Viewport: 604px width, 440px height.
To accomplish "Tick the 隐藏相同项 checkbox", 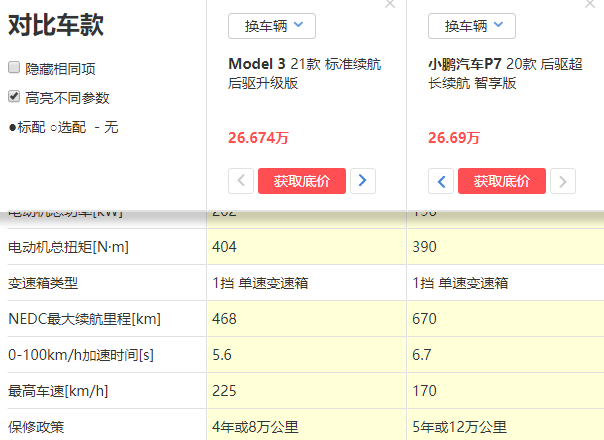I will 14,67.
